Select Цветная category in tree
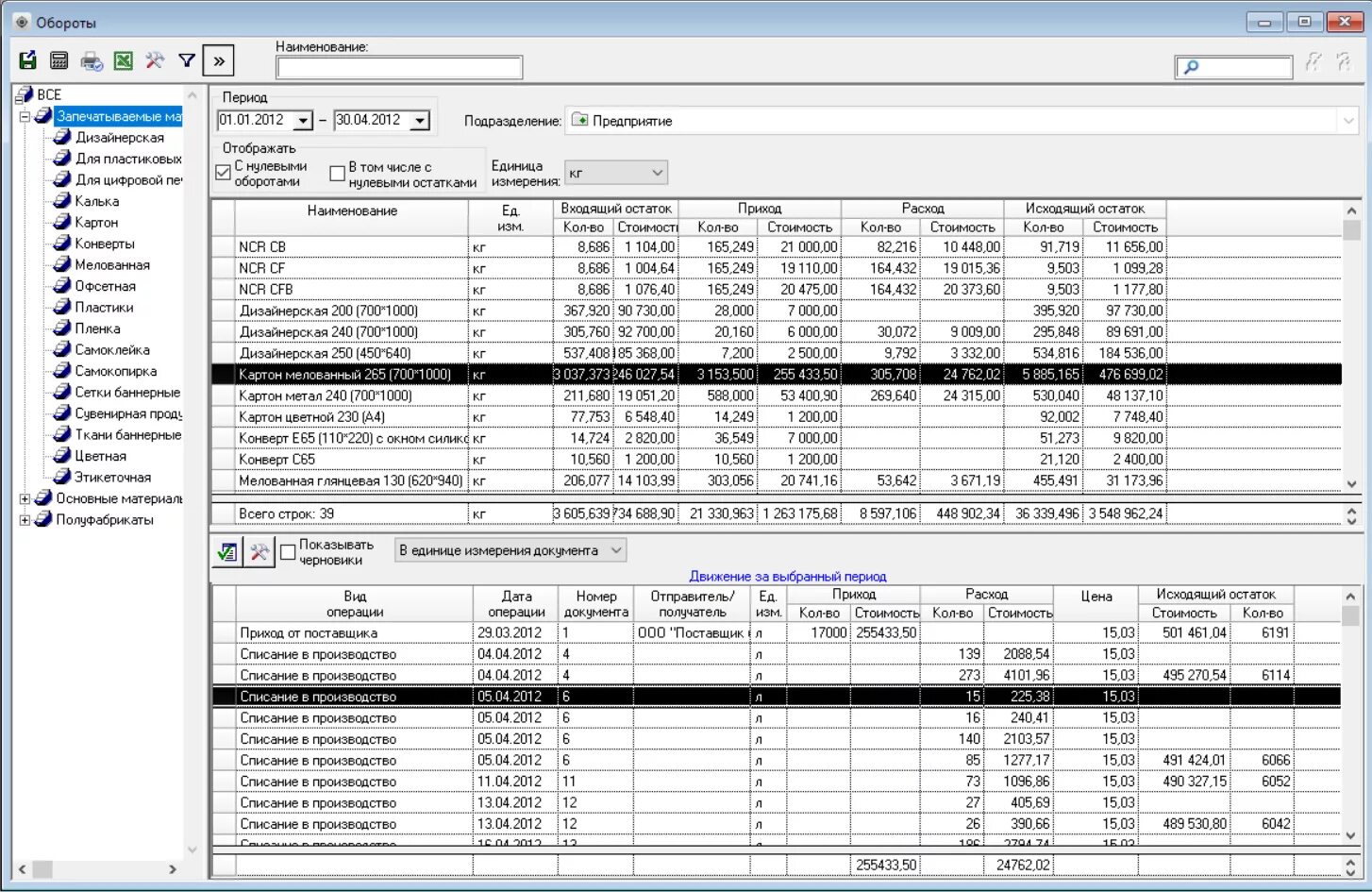Image resolution: width=1372 pixels, height=892 pixels. (x=100, y=456)
